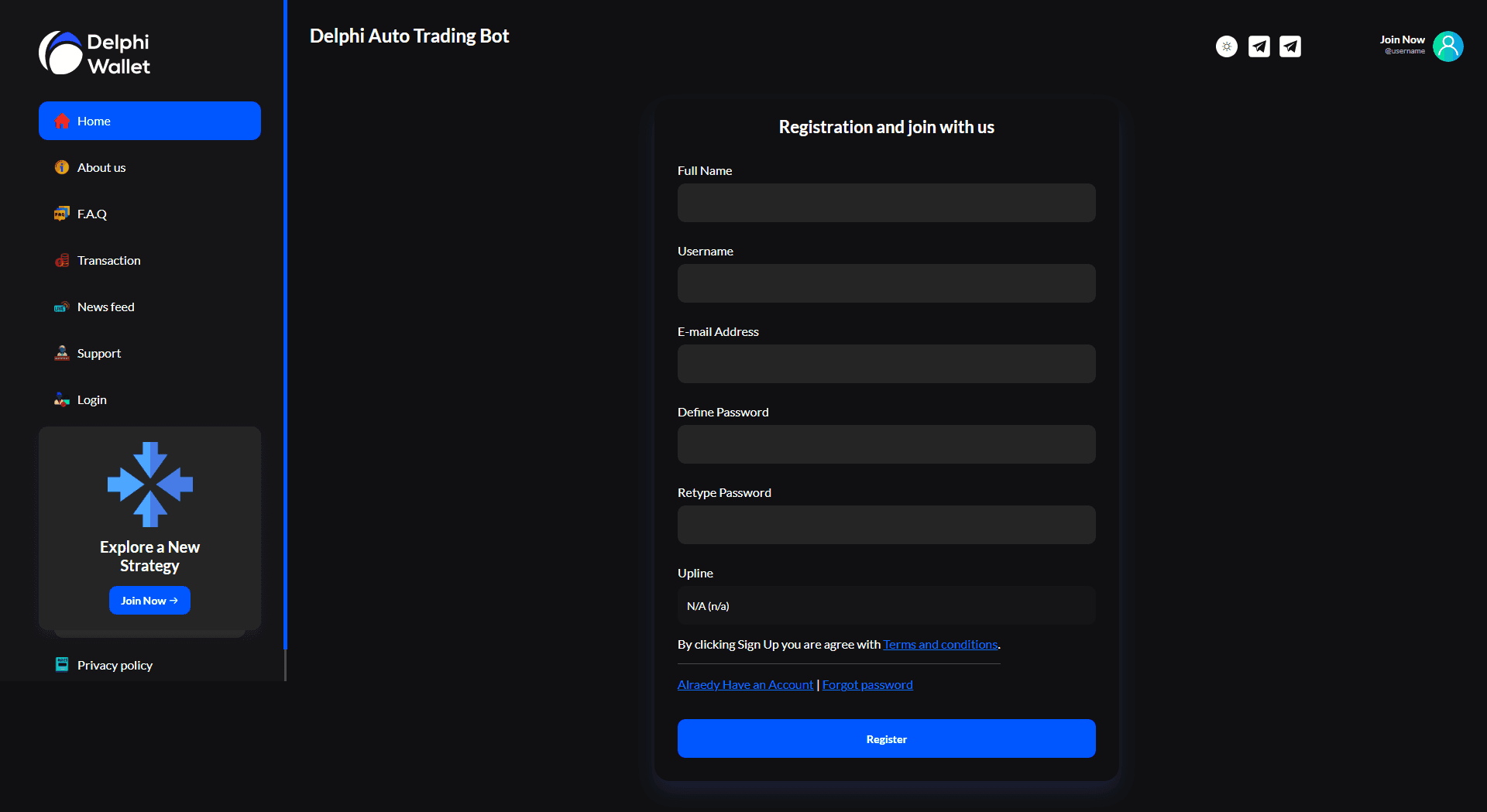Click the four-arrows strategy graphic

tap(150, 485)
